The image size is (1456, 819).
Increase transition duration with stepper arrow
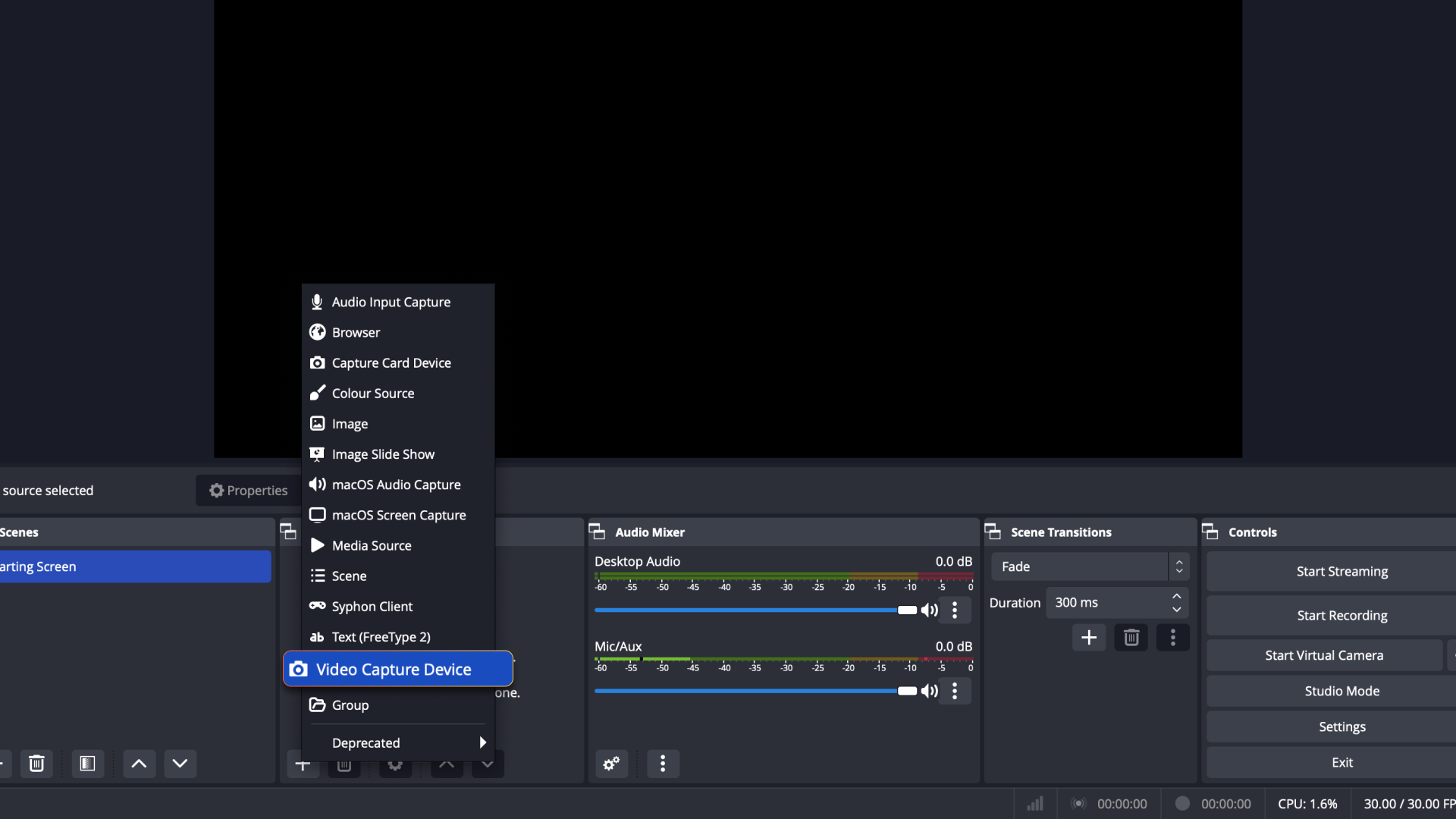[x=1176, y=596]
